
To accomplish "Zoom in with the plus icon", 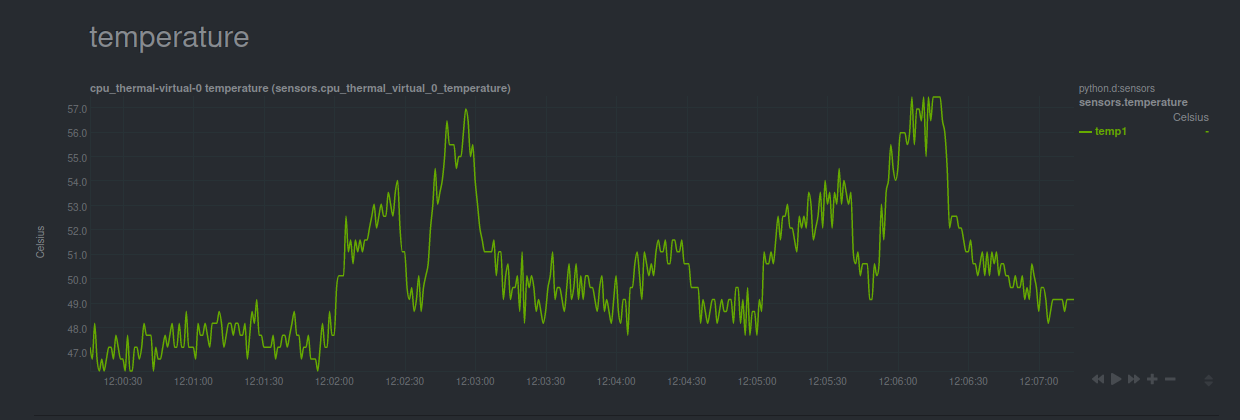I will pyautogui.click(x=1152, y=379).
